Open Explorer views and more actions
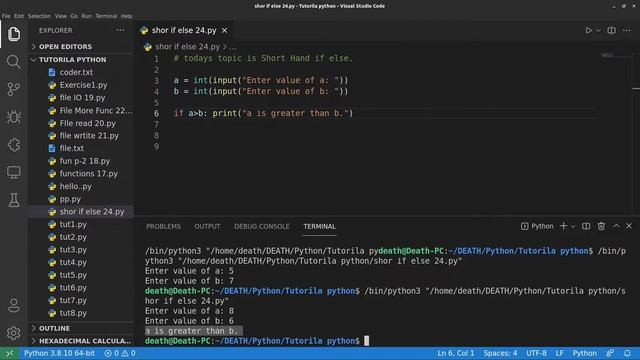 [x=120, y=30]
